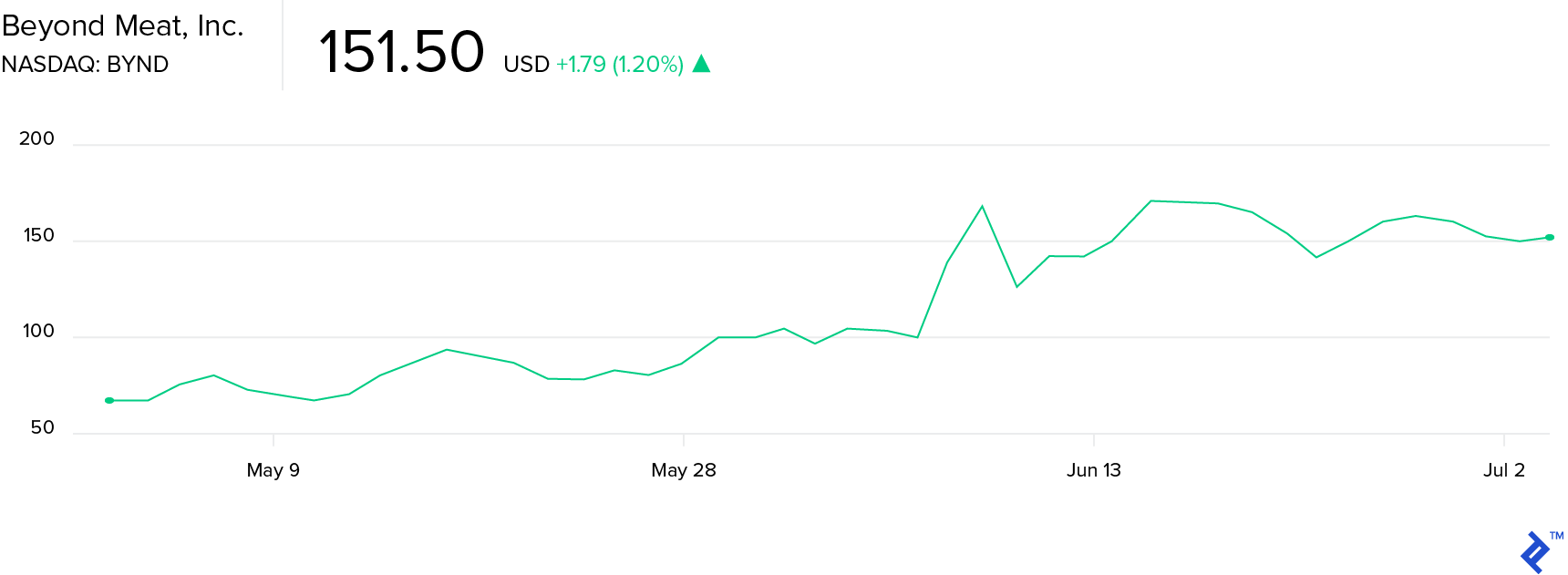This screenshot has height=575, width=1568.
Task: Click the TM trademark symbol beside the logo
Action: coord(1557,536)
